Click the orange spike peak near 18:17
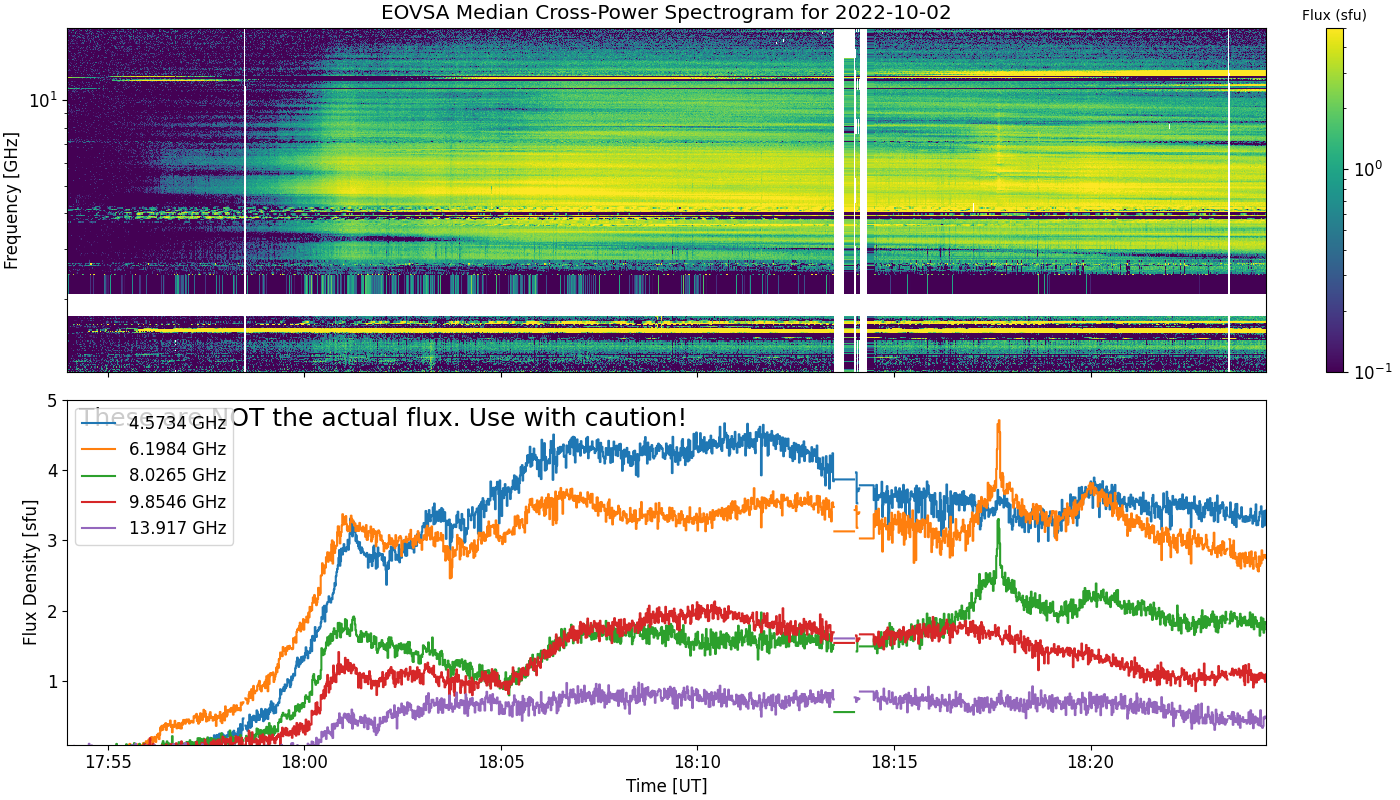Screen dimensions: 1400x800 tap(998, 423)
